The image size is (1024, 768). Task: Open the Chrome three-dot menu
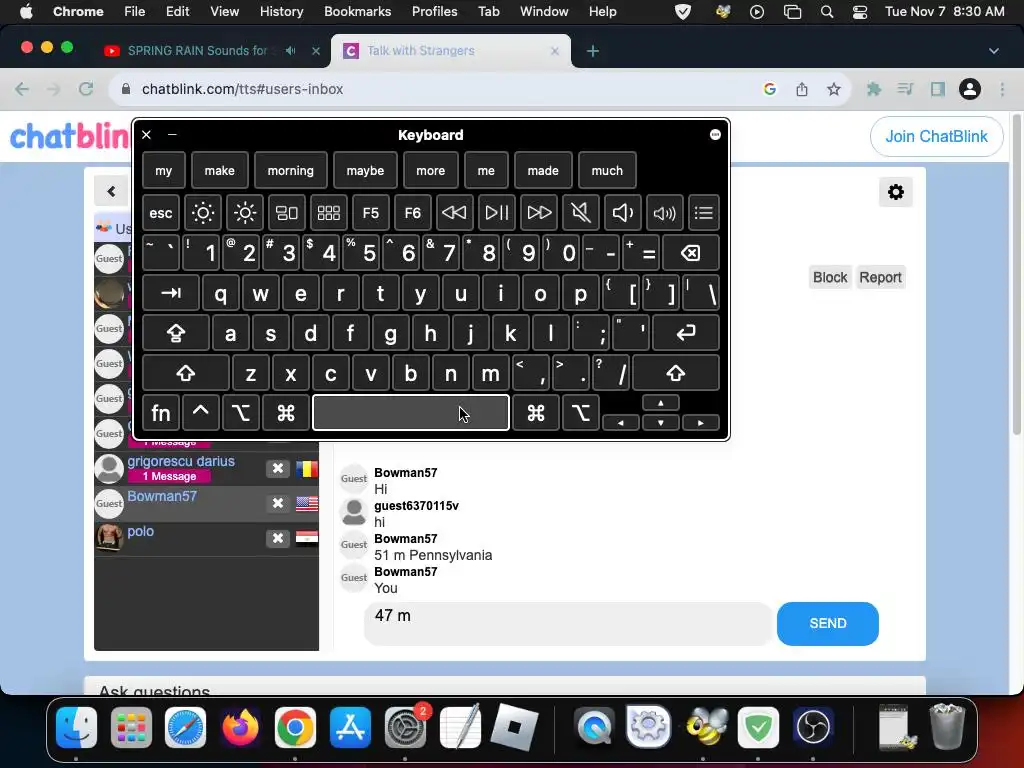point(1002,89)
